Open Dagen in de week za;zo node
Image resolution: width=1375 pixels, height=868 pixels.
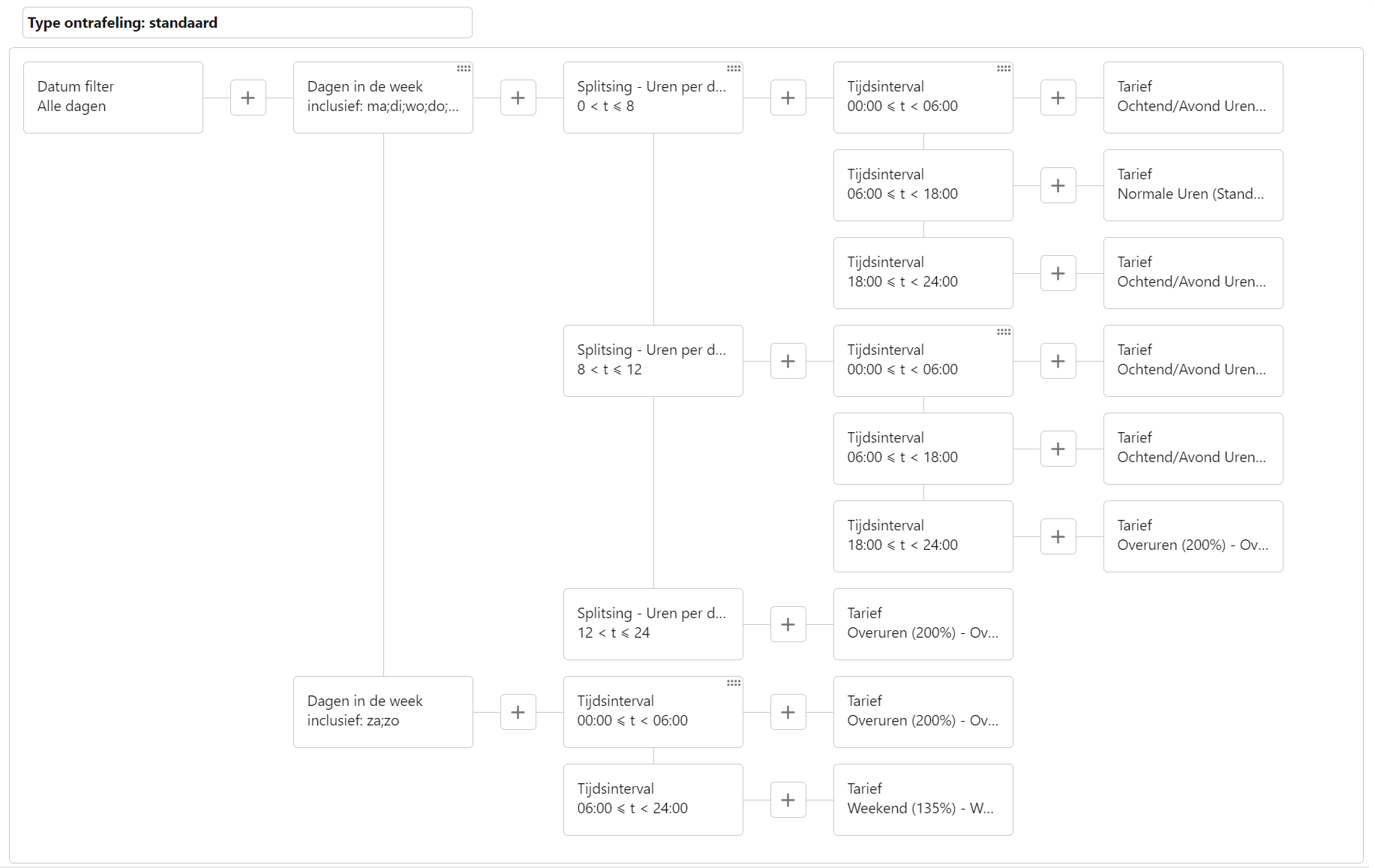coord(383,712)
